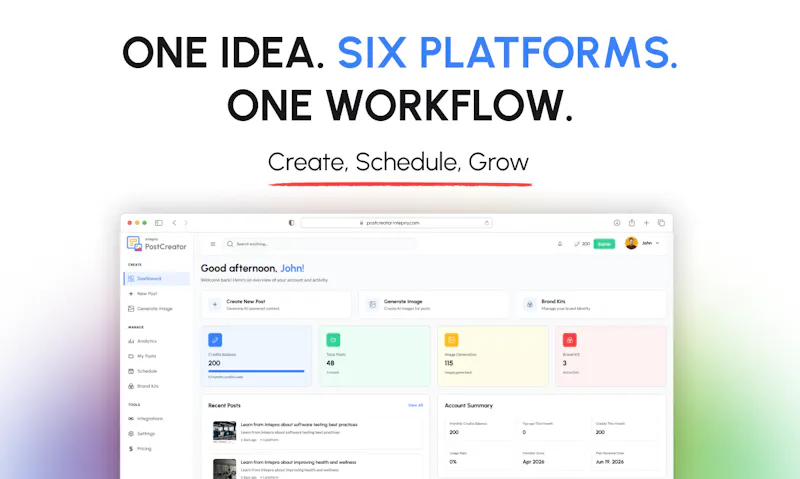Open the hamburger menu icon beside search
The height and width of the screenshot is (479, 800).
tap(213, 244)
